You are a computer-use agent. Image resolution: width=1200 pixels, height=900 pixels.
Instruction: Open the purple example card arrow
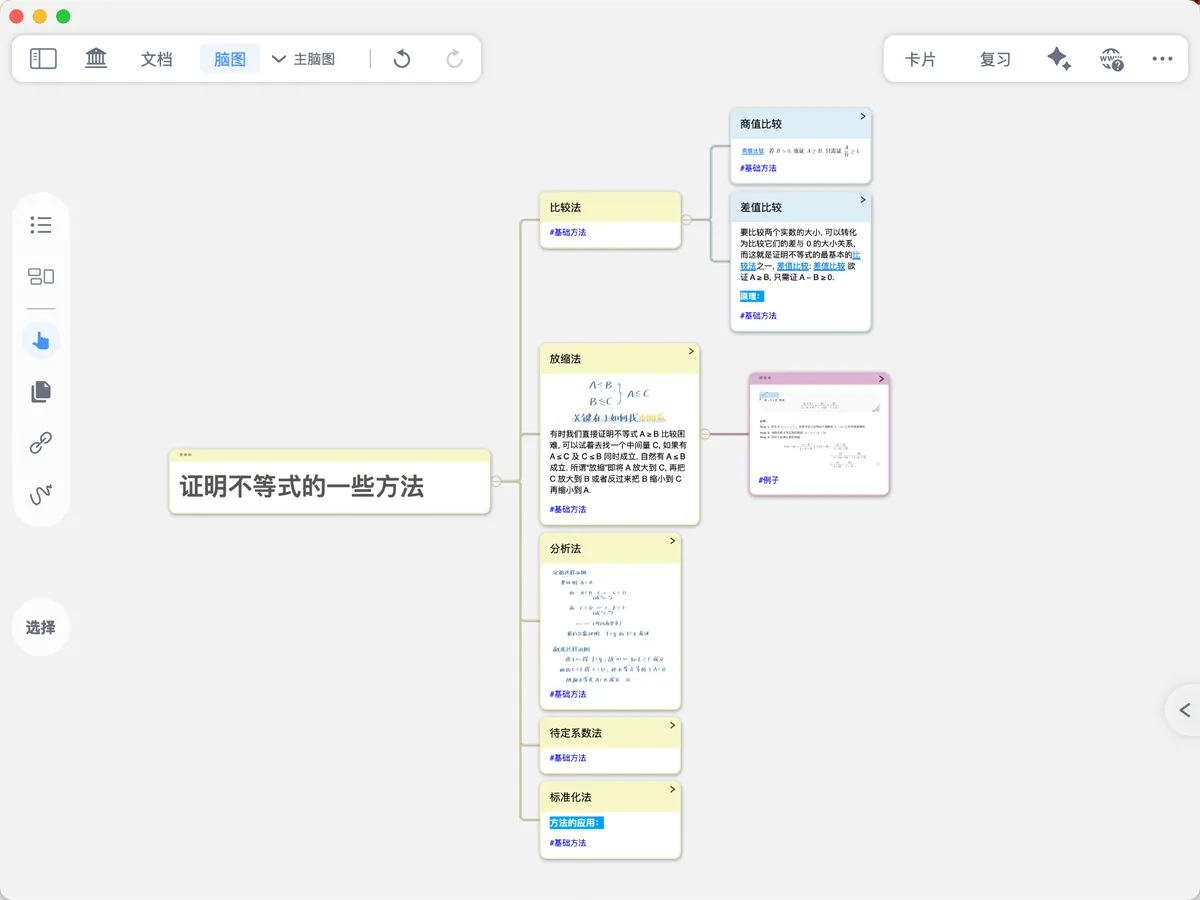click(881, 379)
